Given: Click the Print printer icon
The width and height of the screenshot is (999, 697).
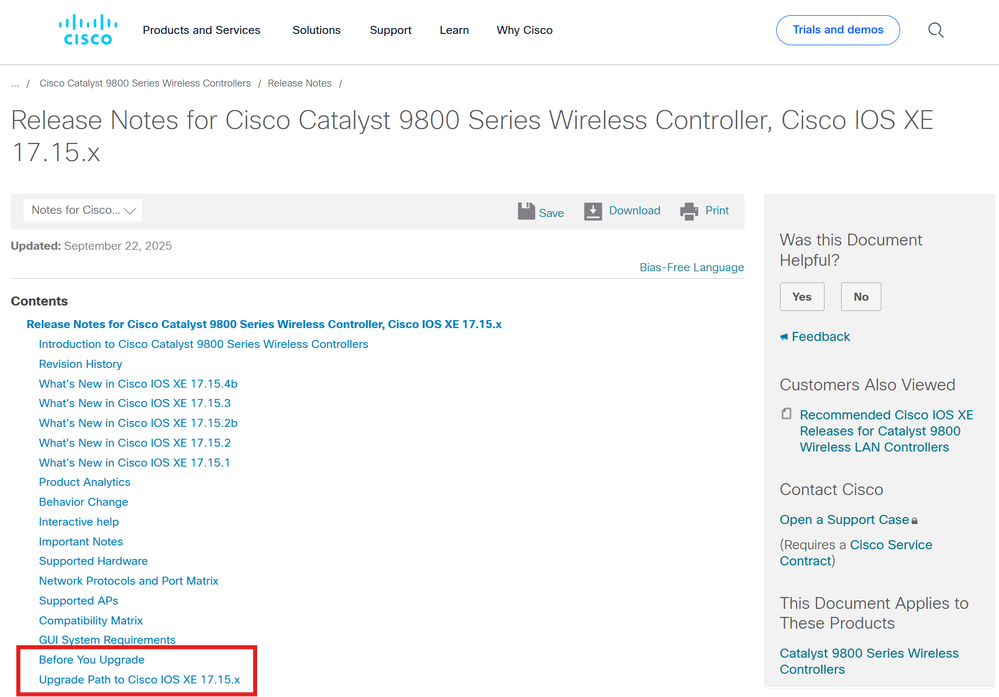Looking at the screenshot, I should pos(689,211).
